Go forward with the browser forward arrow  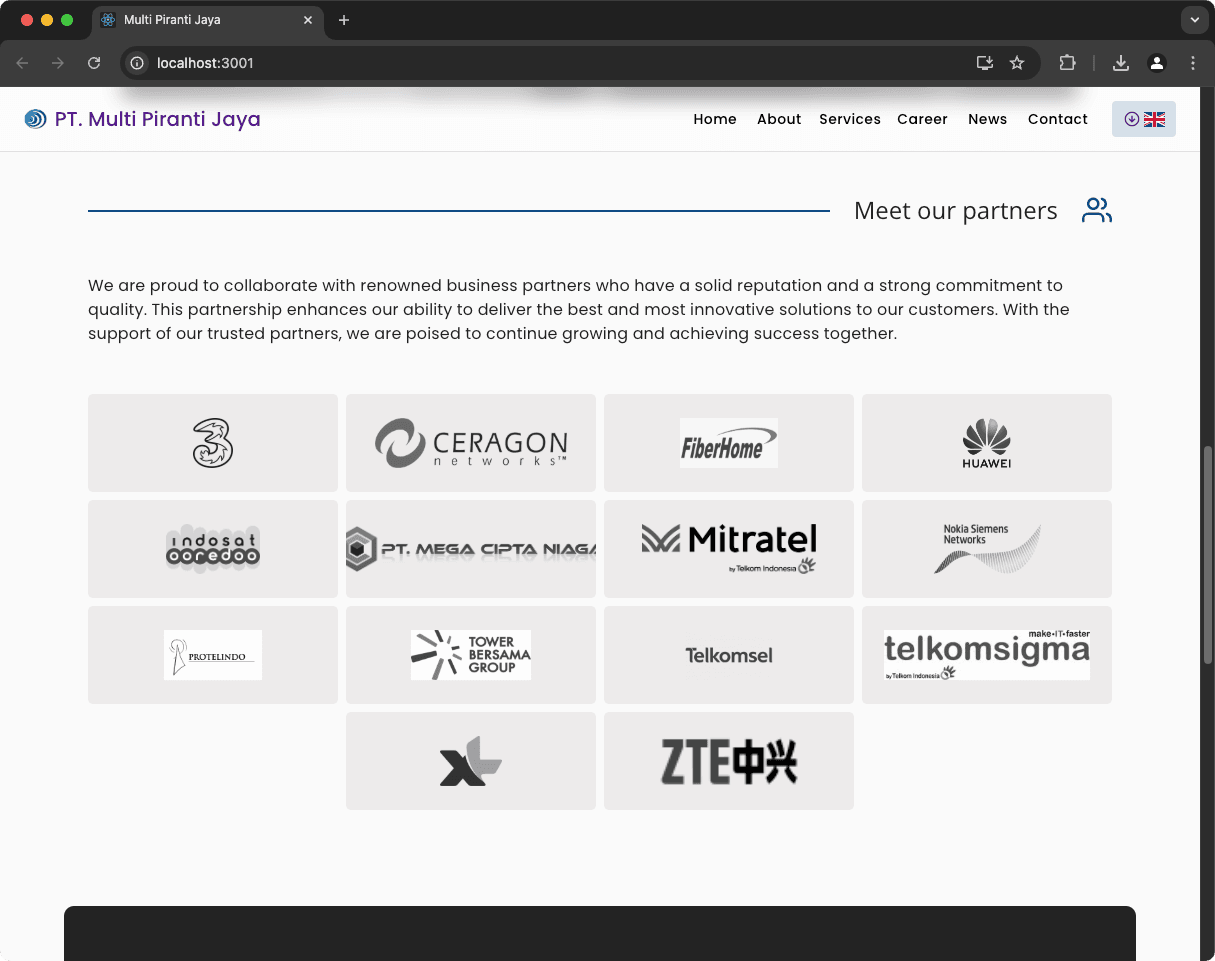coord(58,63)
